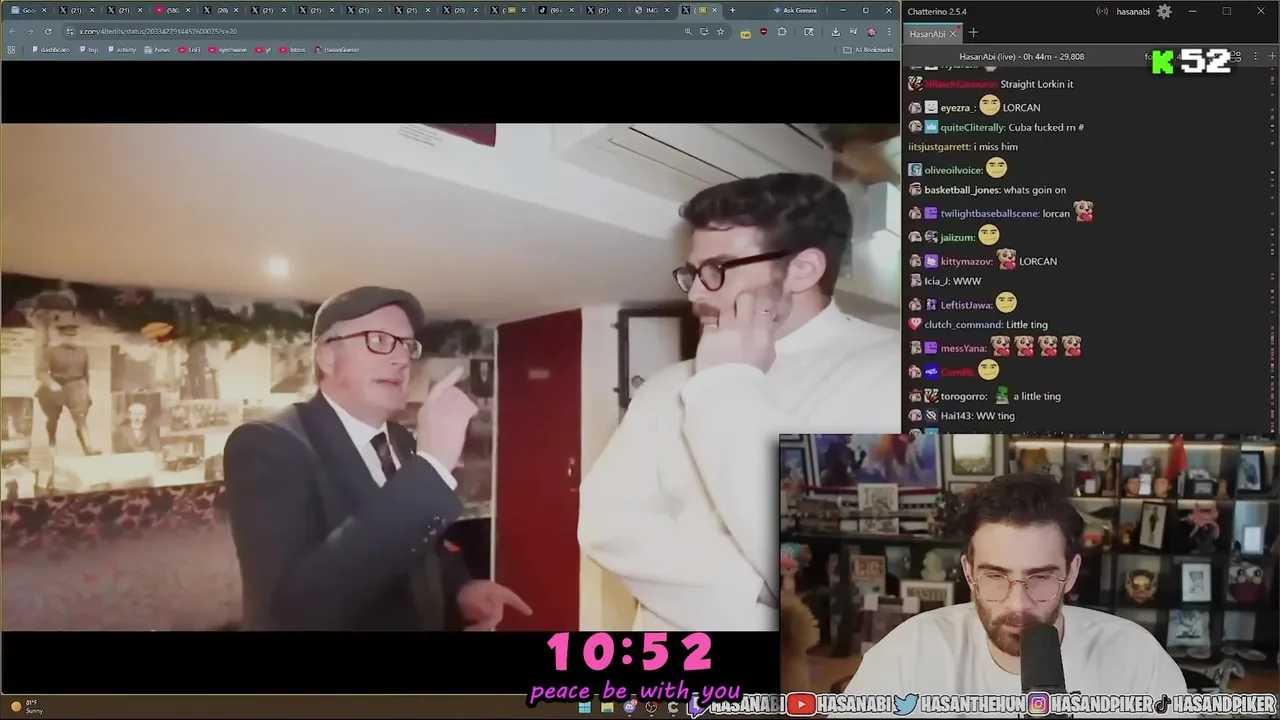Go forward in the browser
This screenshot has height=720, width=1280.
(30, 31)
